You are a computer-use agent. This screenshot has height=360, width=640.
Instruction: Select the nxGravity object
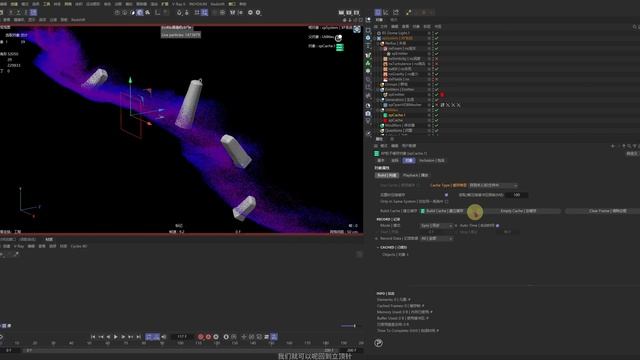coord(403,74)
